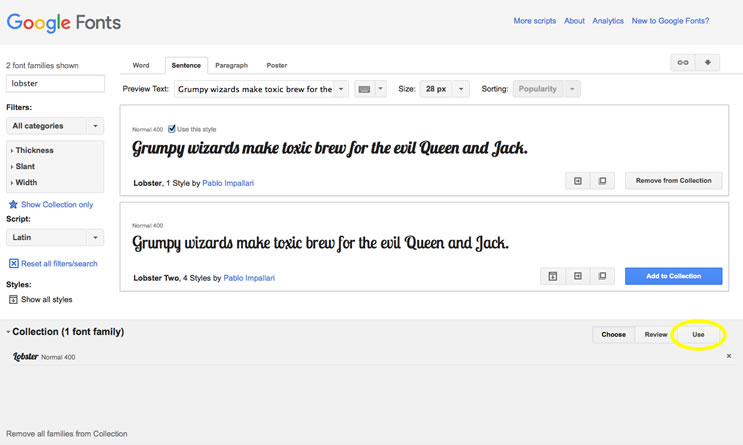Click the blue Add to Collection button
Screen dimensions: 743x445
point(673,276)
